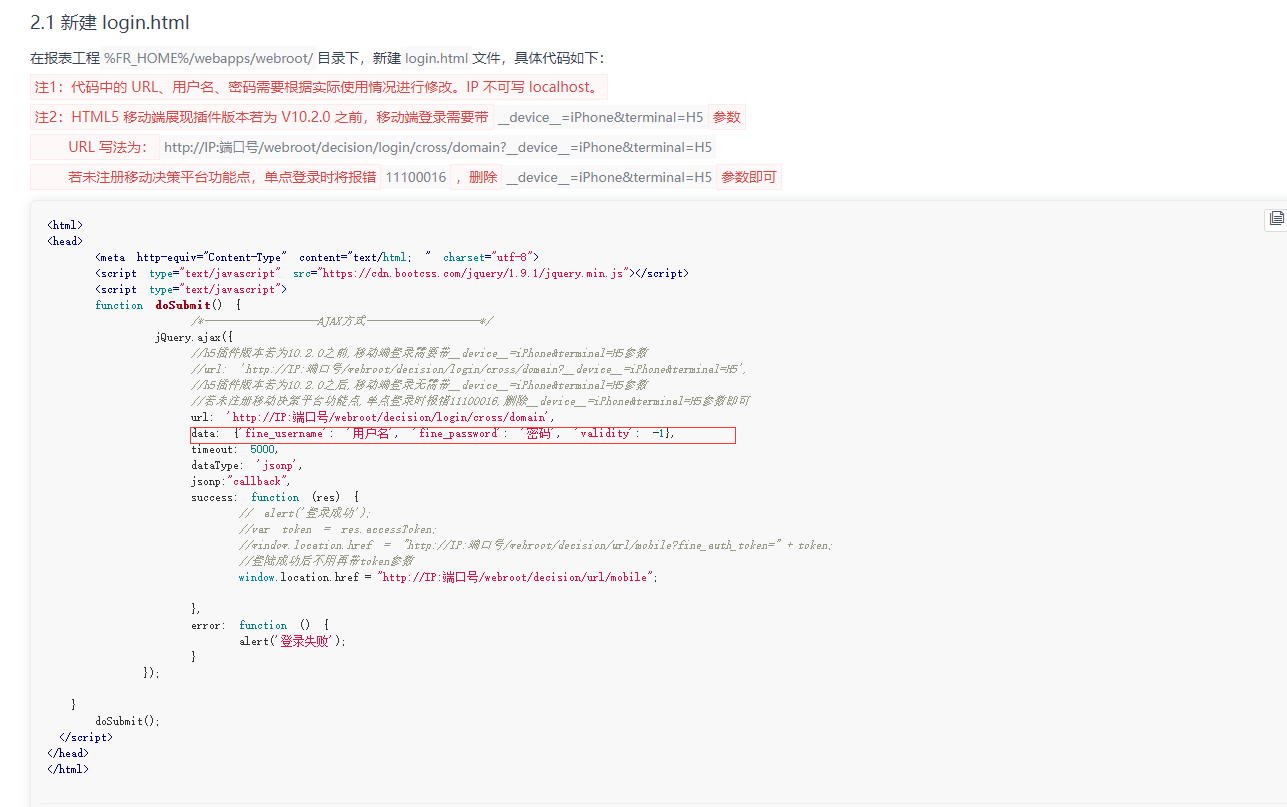Click the '//登陆成功后不用再带token参数' comment
This screenshot has width=1287, height=807.
coord(326,561)
